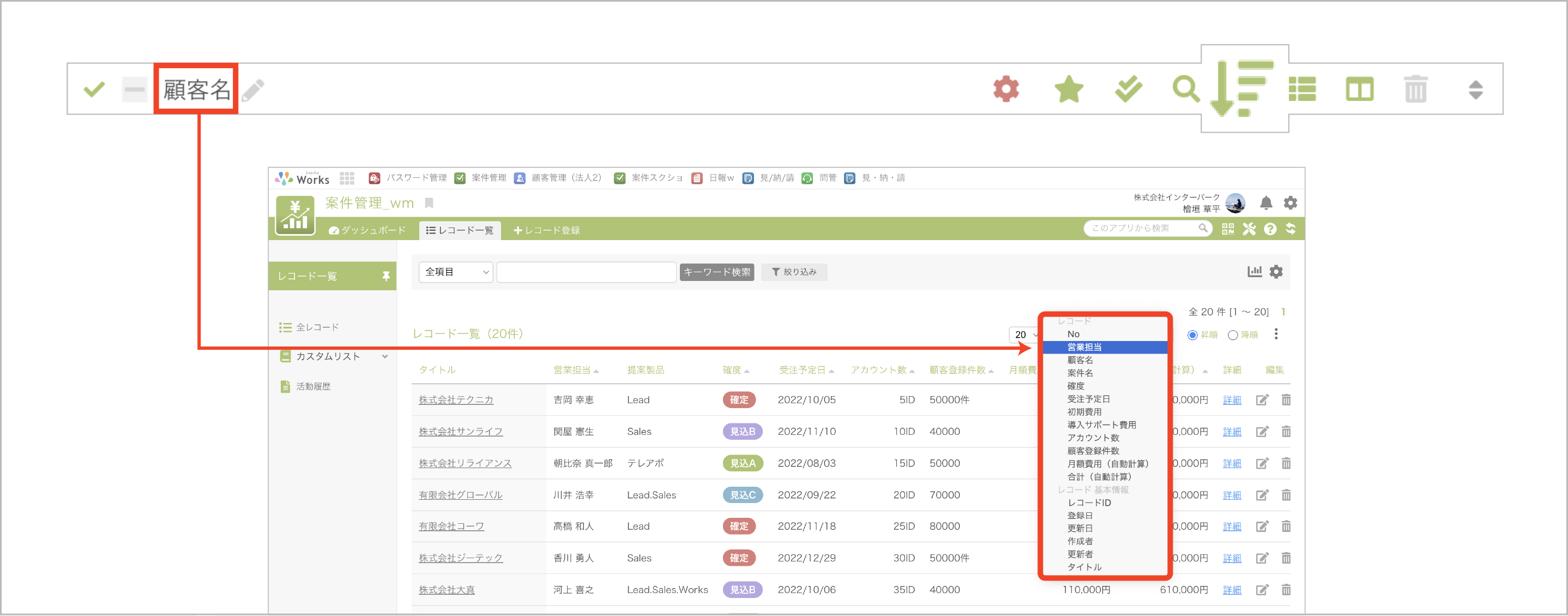This screenshot has width=1568, height=616.
Task: Click the QR code icon in green bar
Action: 1227,229
